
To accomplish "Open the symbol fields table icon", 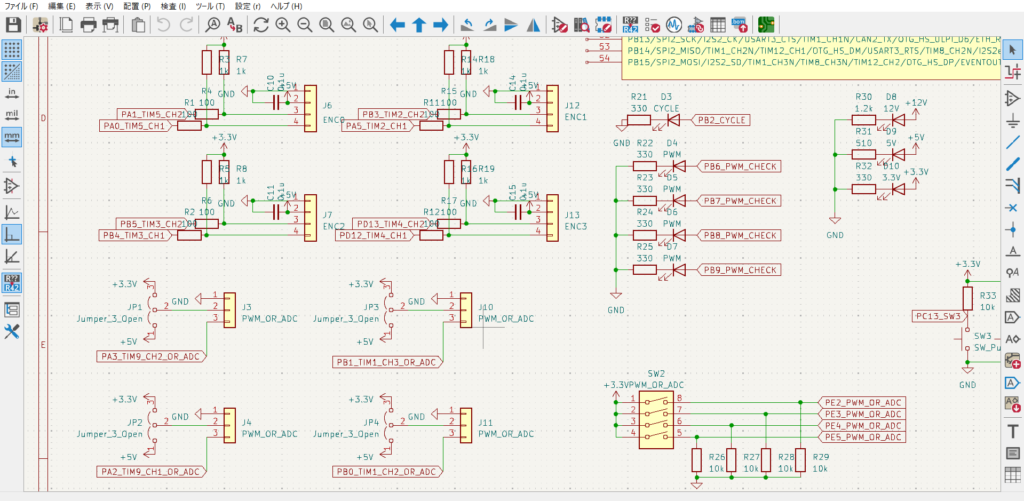I will (x=718, y=24).
